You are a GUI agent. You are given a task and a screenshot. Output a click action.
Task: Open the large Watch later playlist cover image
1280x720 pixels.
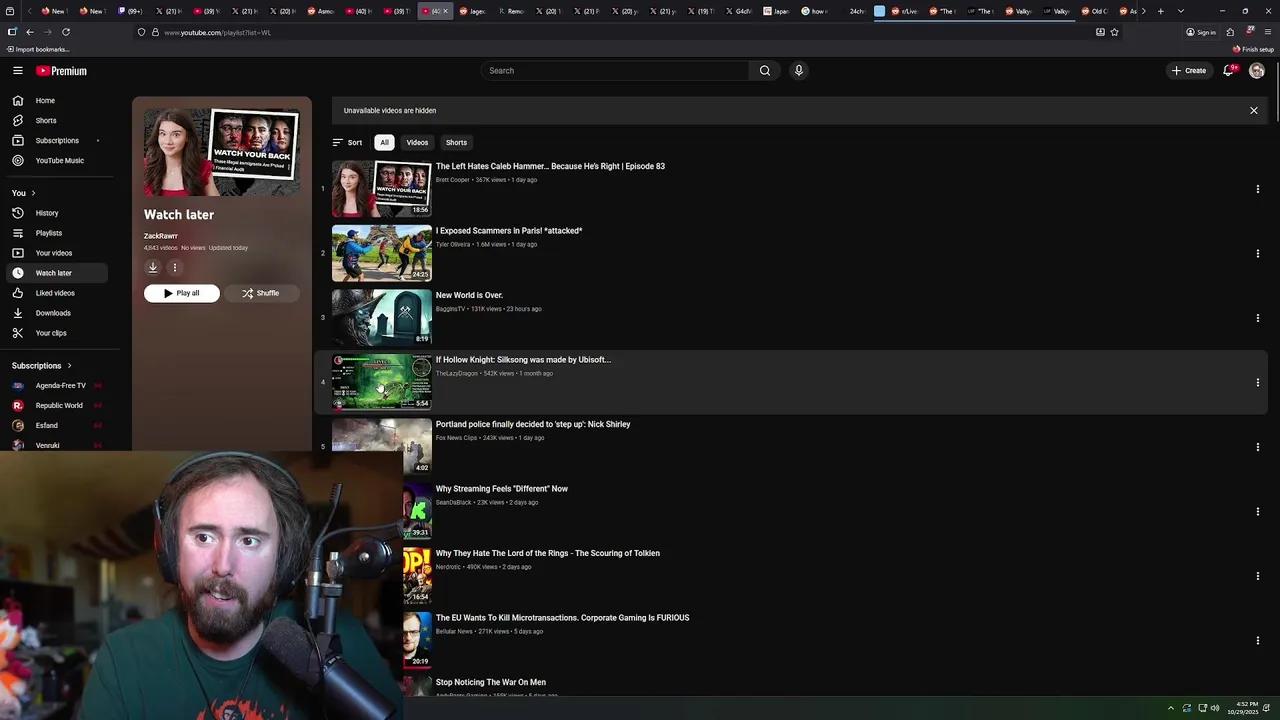[x=222, y=152]
